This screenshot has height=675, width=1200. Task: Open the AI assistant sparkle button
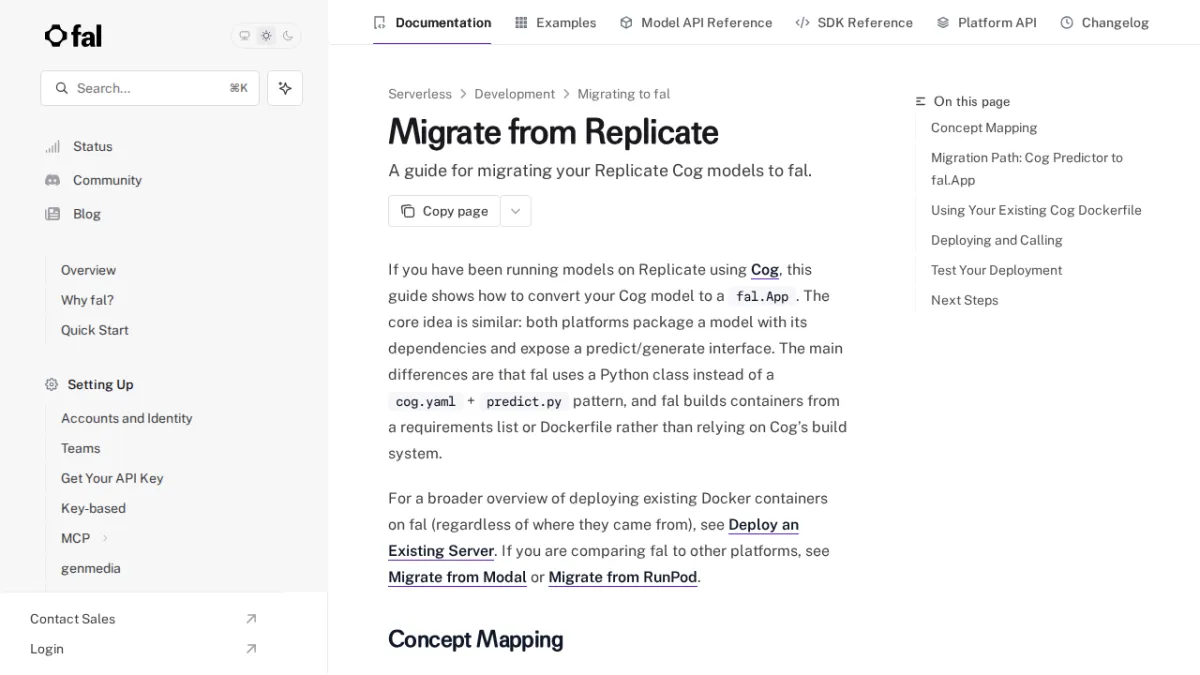(x=285, y=88)
